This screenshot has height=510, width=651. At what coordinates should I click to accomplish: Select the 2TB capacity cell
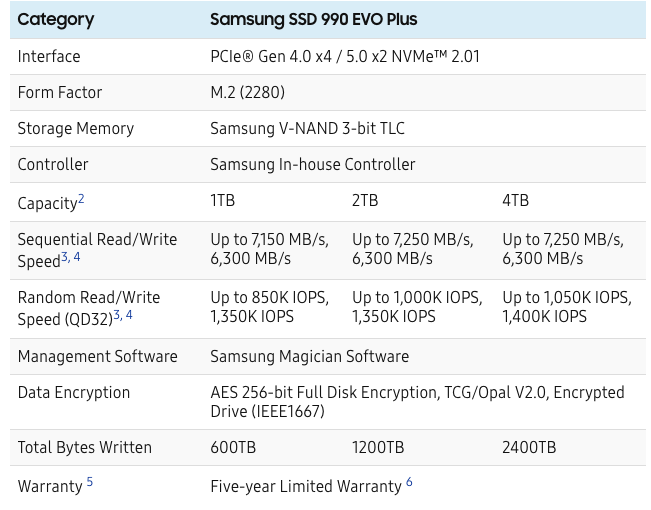365,201
